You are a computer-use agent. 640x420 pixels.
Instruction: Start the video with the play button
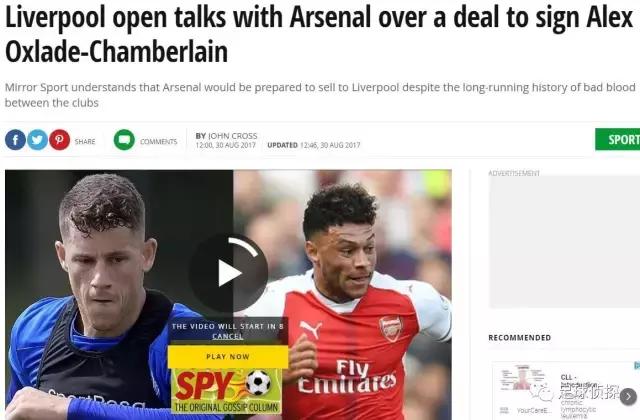228,273
